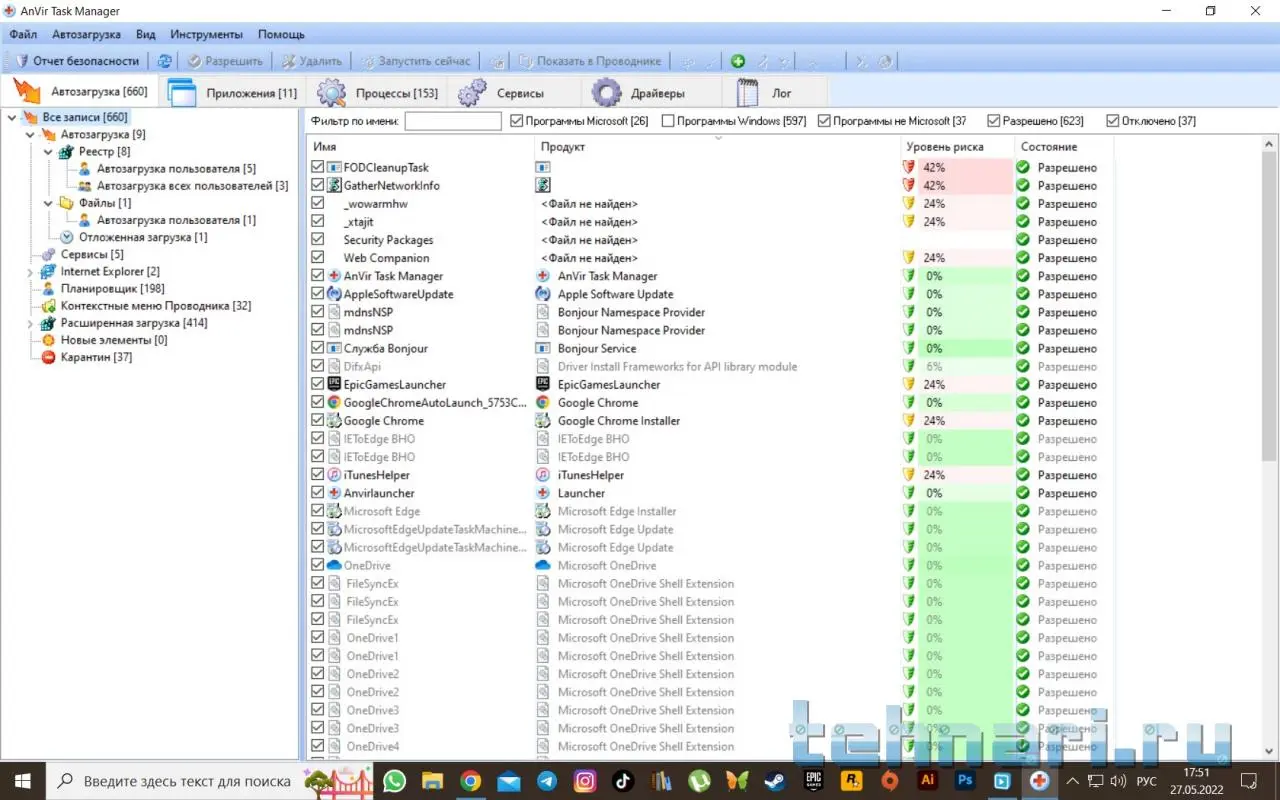Click the Файлы folder icon in the tree
1280x800 pixels.
pos(67,203)
